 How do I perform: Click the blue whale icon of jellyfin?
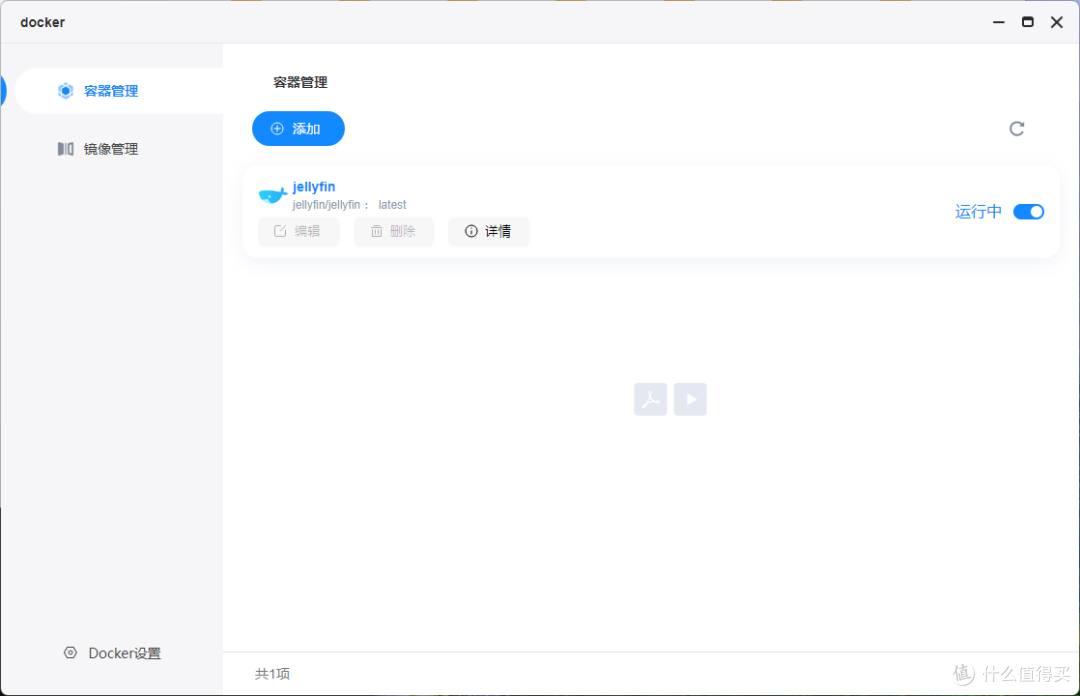[x=273, y=196]
